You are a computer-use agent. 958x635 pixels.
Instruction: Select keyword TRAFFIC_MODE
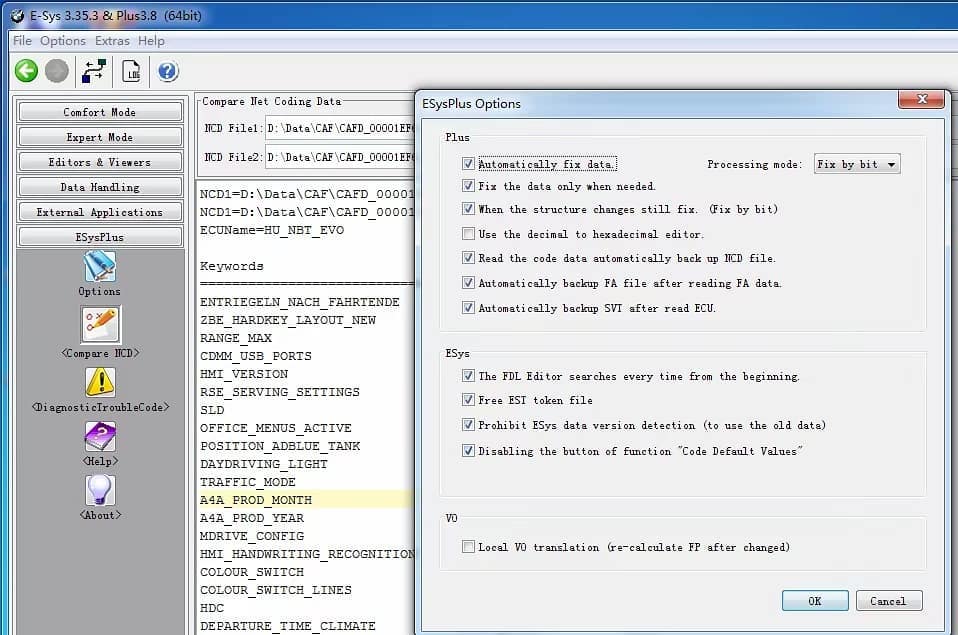tap(247, 482)
